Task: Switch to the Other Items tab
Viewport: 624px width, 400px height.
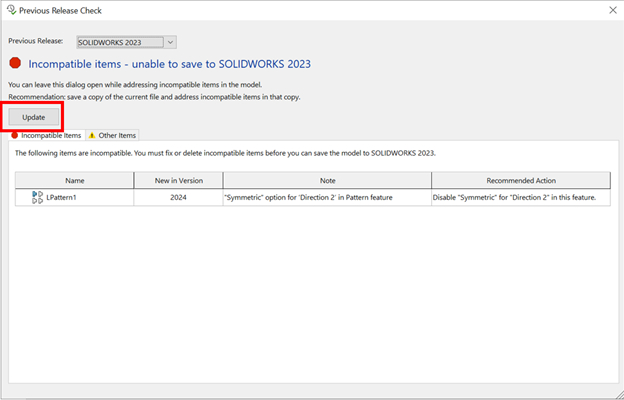Action: tap(113, 135)
